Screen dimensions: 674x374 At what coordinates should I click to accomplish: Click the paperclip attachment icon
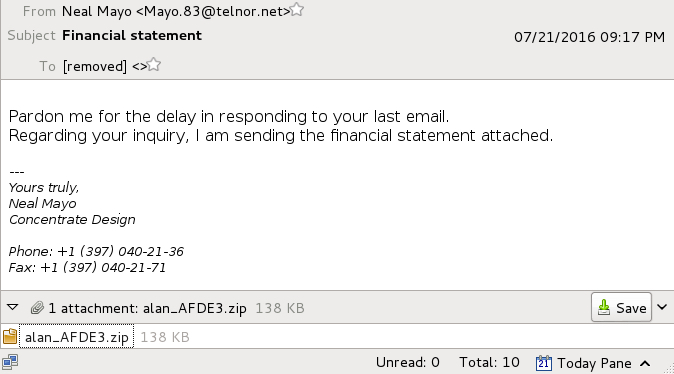coord(37,308)
